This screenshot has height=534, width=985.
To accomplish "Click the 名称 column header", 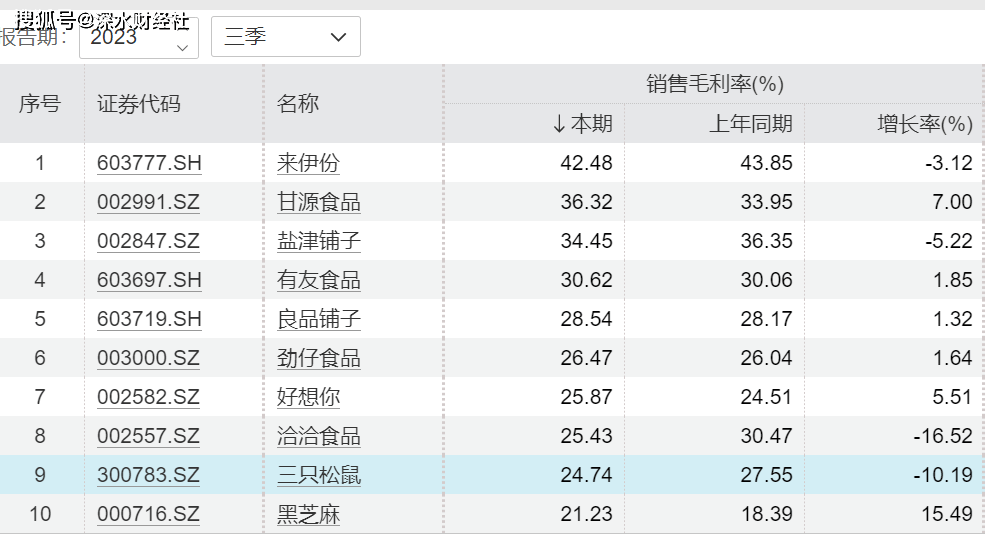I will pyautogui.click(x=298, y=104).
